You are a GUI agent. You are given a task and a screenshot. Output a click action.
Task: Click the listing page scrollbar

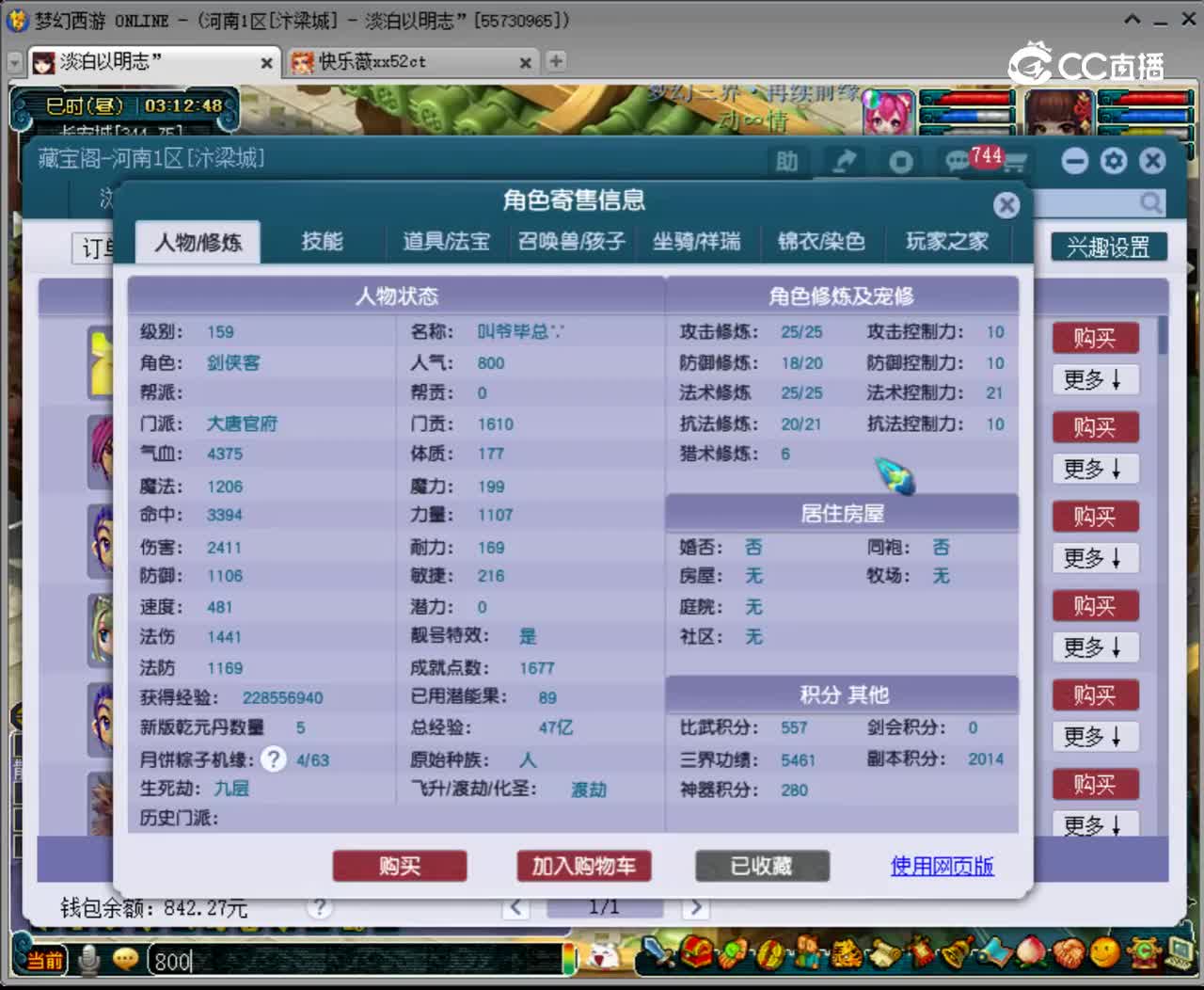click(x=1163, y=335)
